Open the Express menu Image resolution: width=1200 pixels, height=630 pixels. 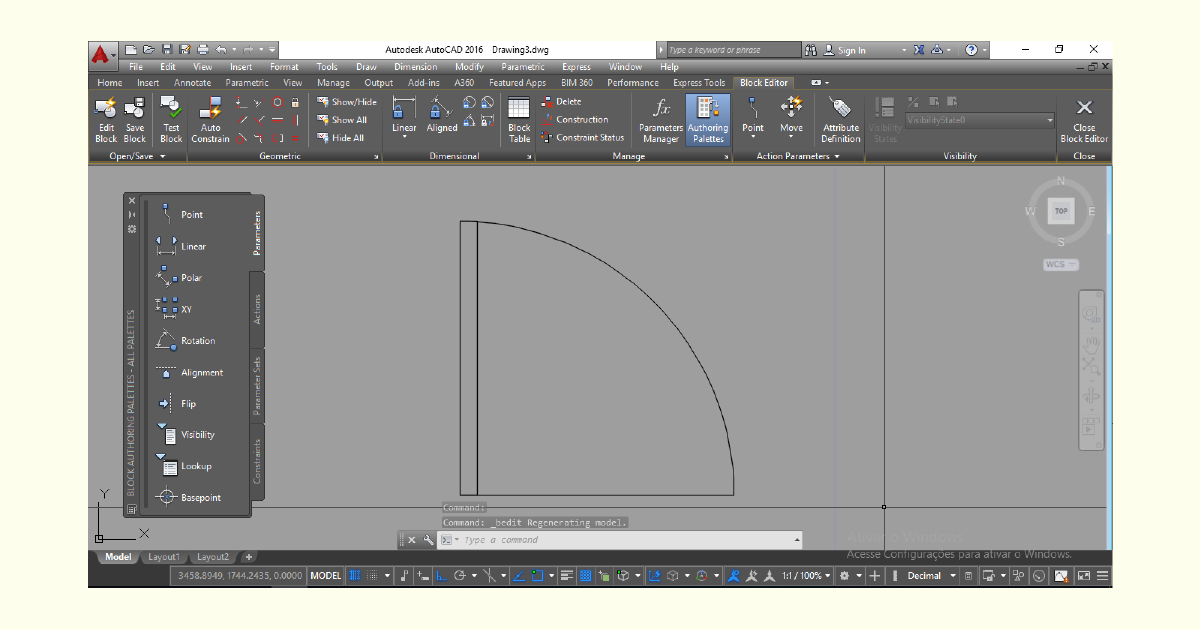coord(576,67)
